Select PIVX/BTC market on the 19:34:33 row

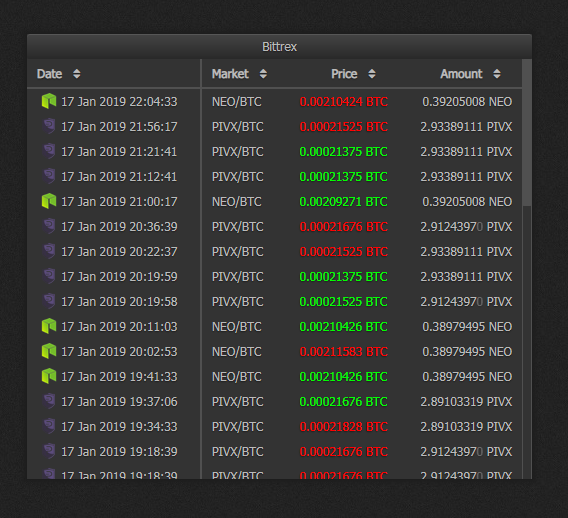pos(238,427)
